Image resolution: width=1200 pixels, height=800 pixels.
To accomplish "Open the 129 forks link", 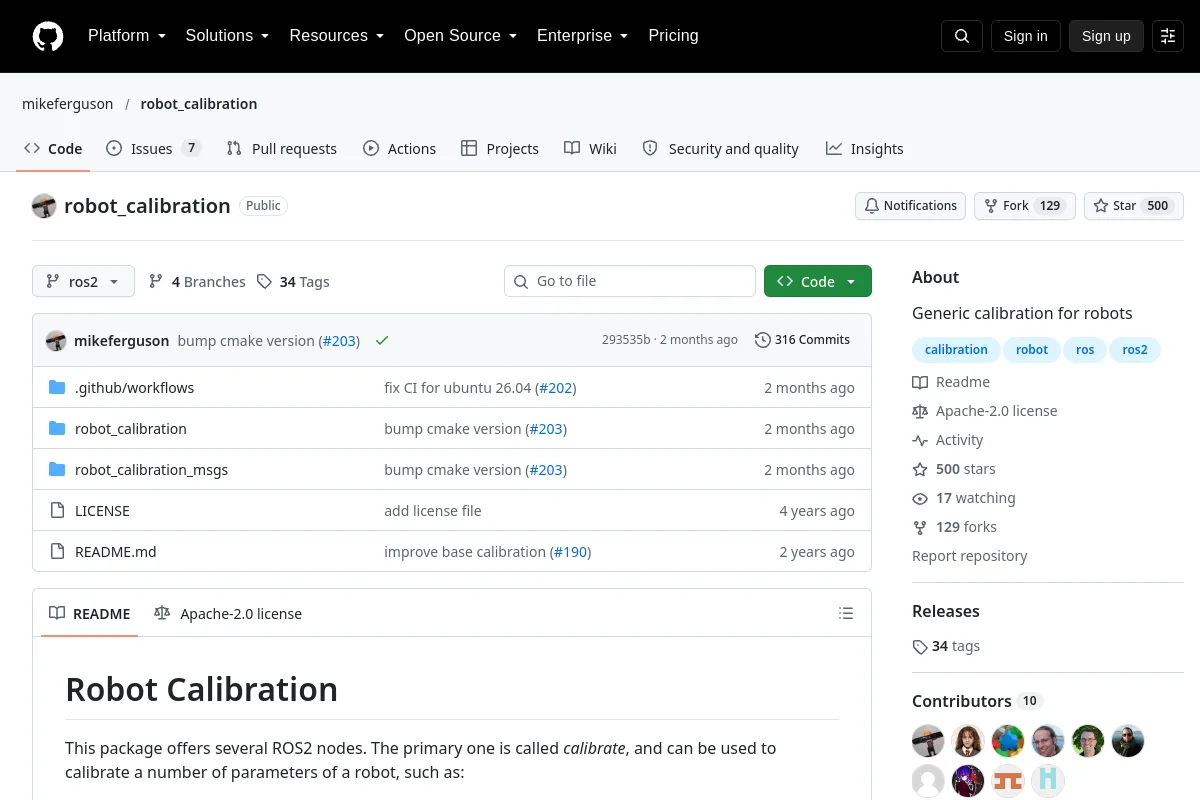I will pyautogui.click(x=955, y=527).
